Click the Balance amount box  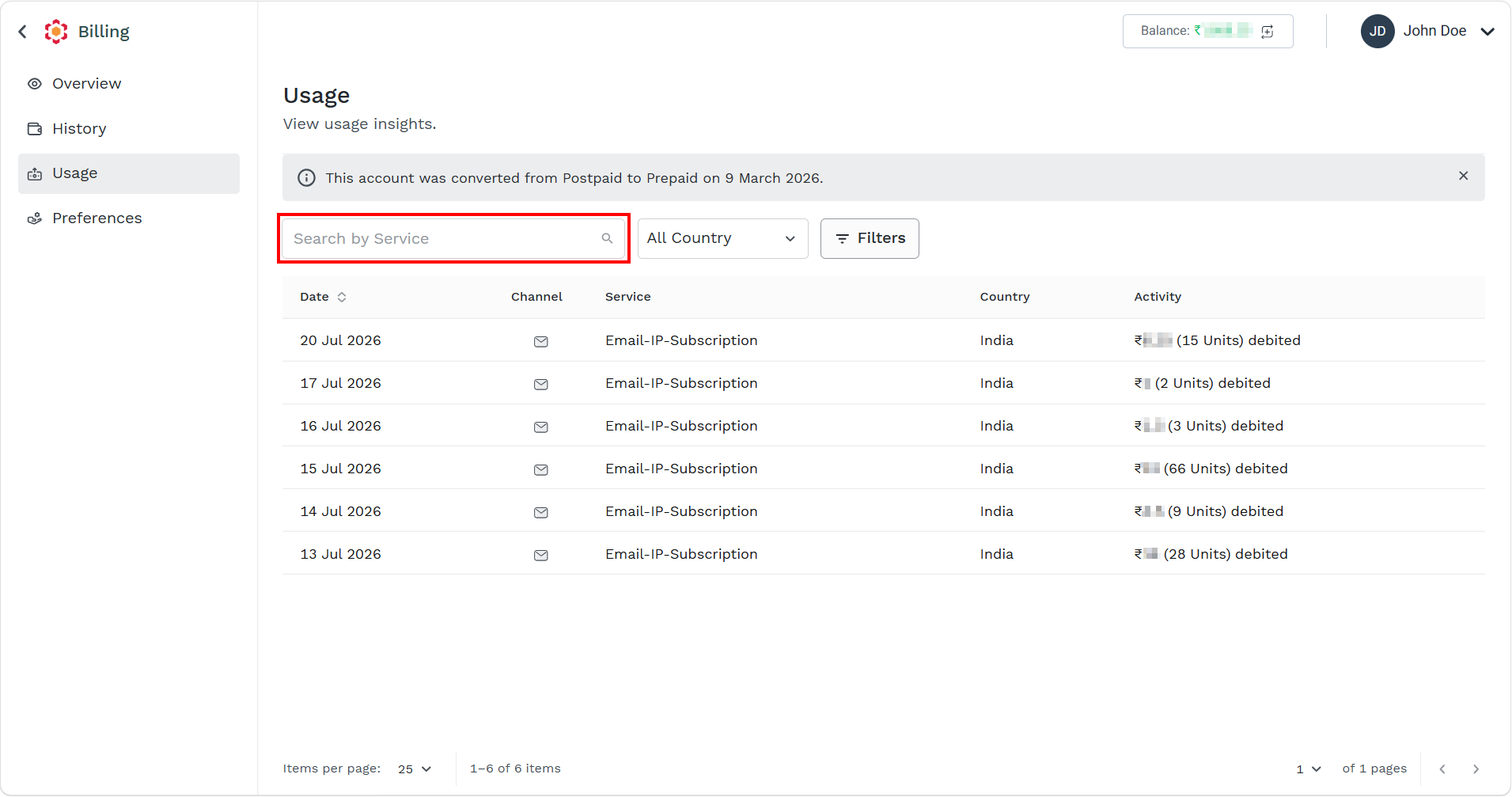1207,32
